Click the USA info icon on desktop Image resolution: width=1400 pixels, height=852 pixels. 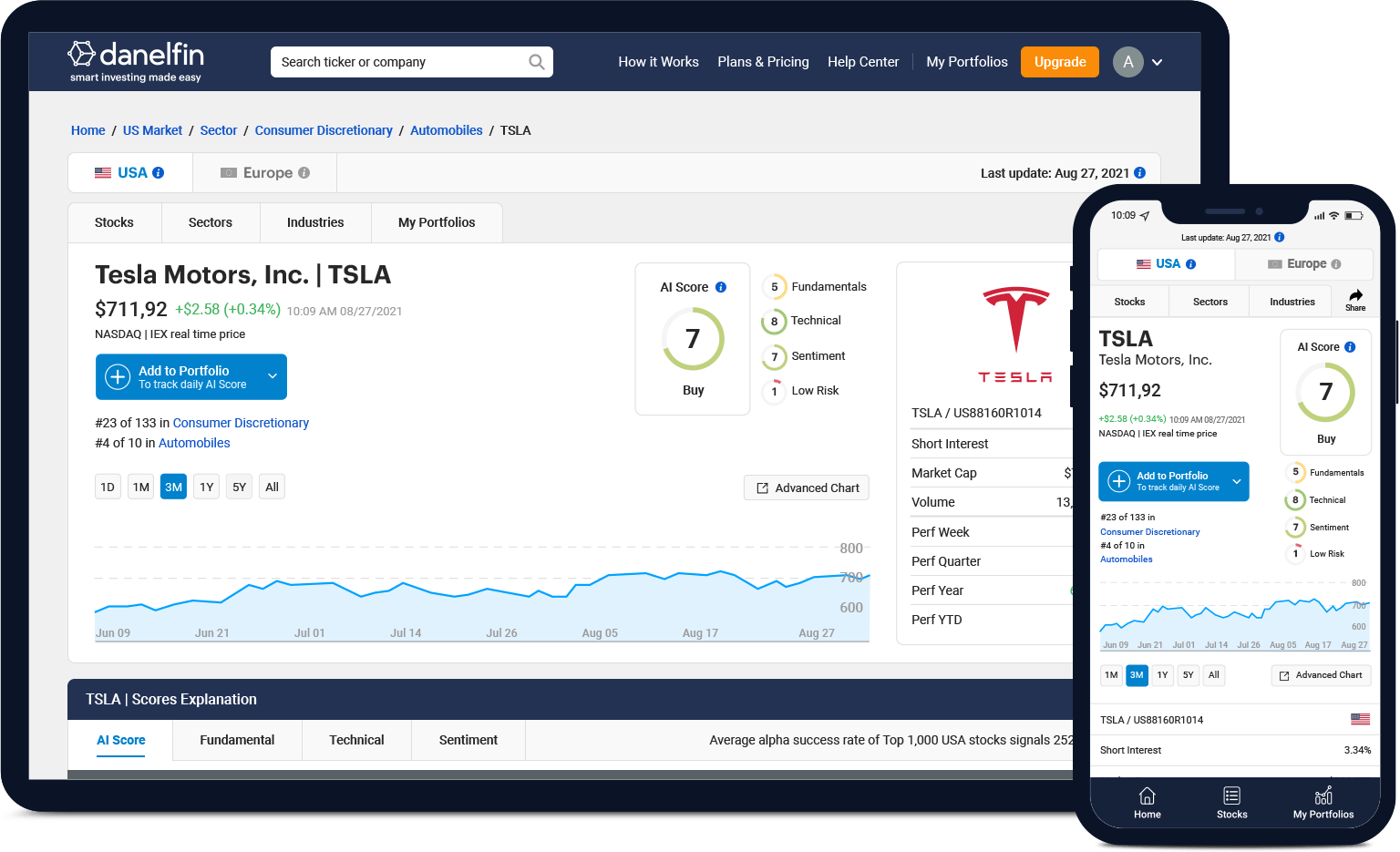tap(159, 173)
